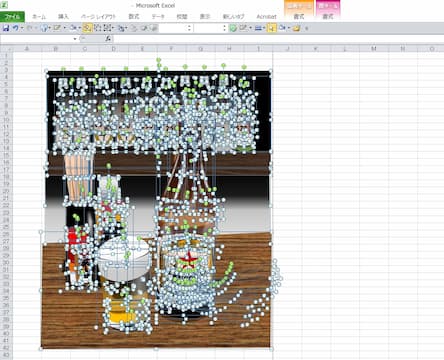Select column J header
Viewport: 444px width, 360px height.
pos(287,49)
